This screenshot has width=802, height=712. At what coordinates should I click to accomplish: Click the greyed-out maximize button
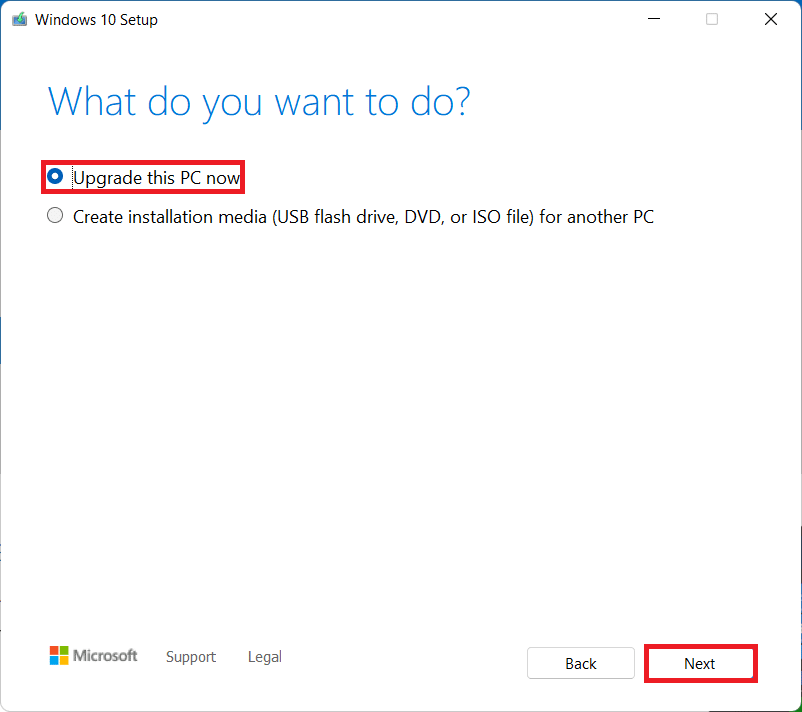click(712, 20)
